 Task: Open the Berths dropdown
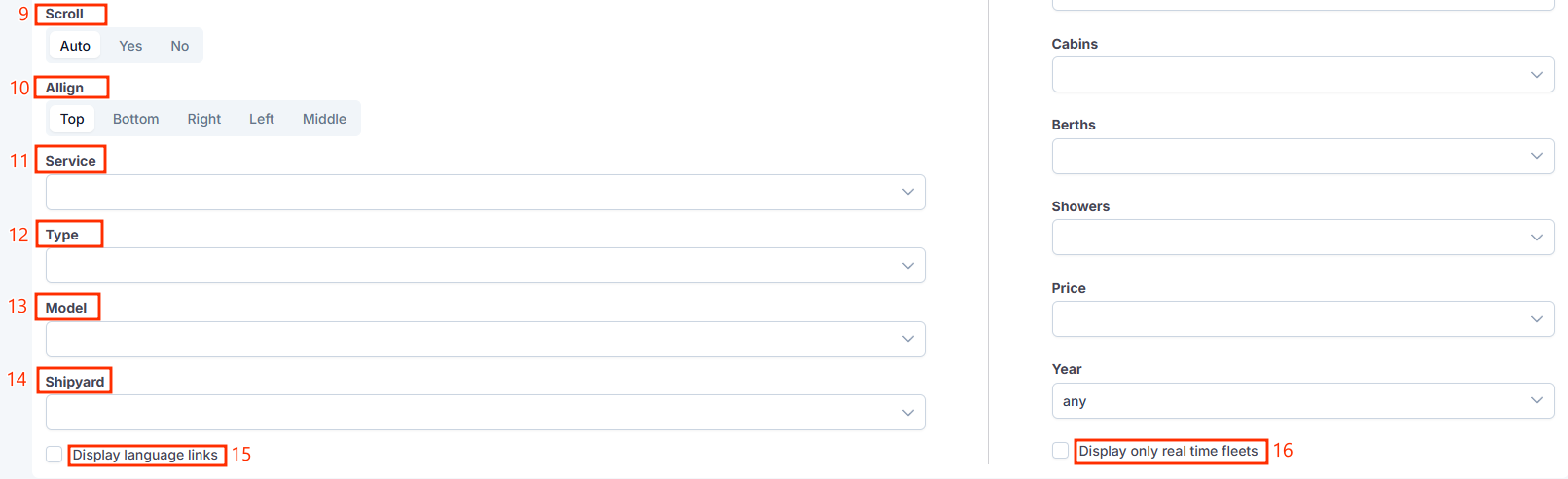pos(1302,156)
